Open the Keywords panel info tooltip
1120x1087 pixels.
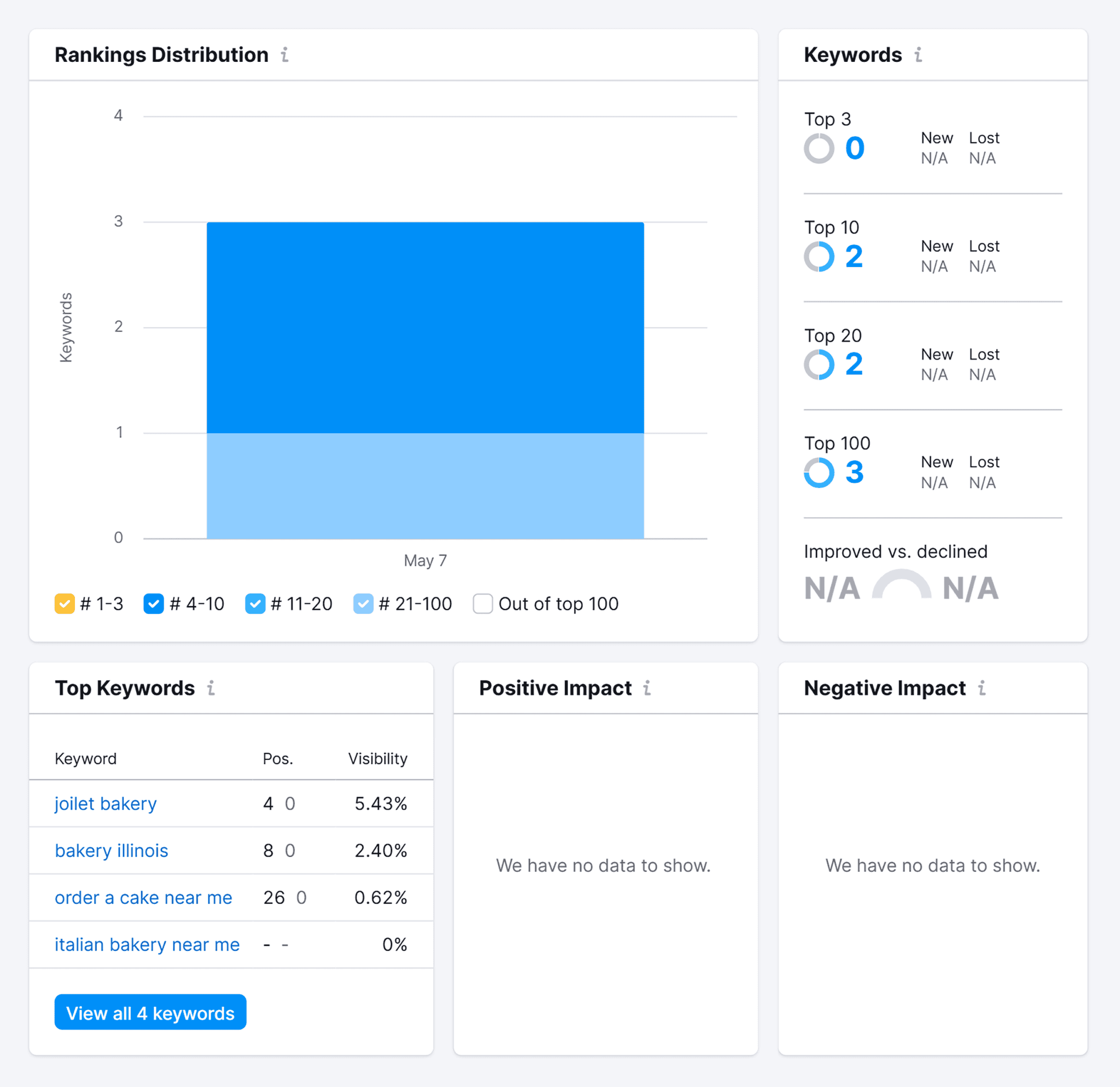[x=919, y=55]
